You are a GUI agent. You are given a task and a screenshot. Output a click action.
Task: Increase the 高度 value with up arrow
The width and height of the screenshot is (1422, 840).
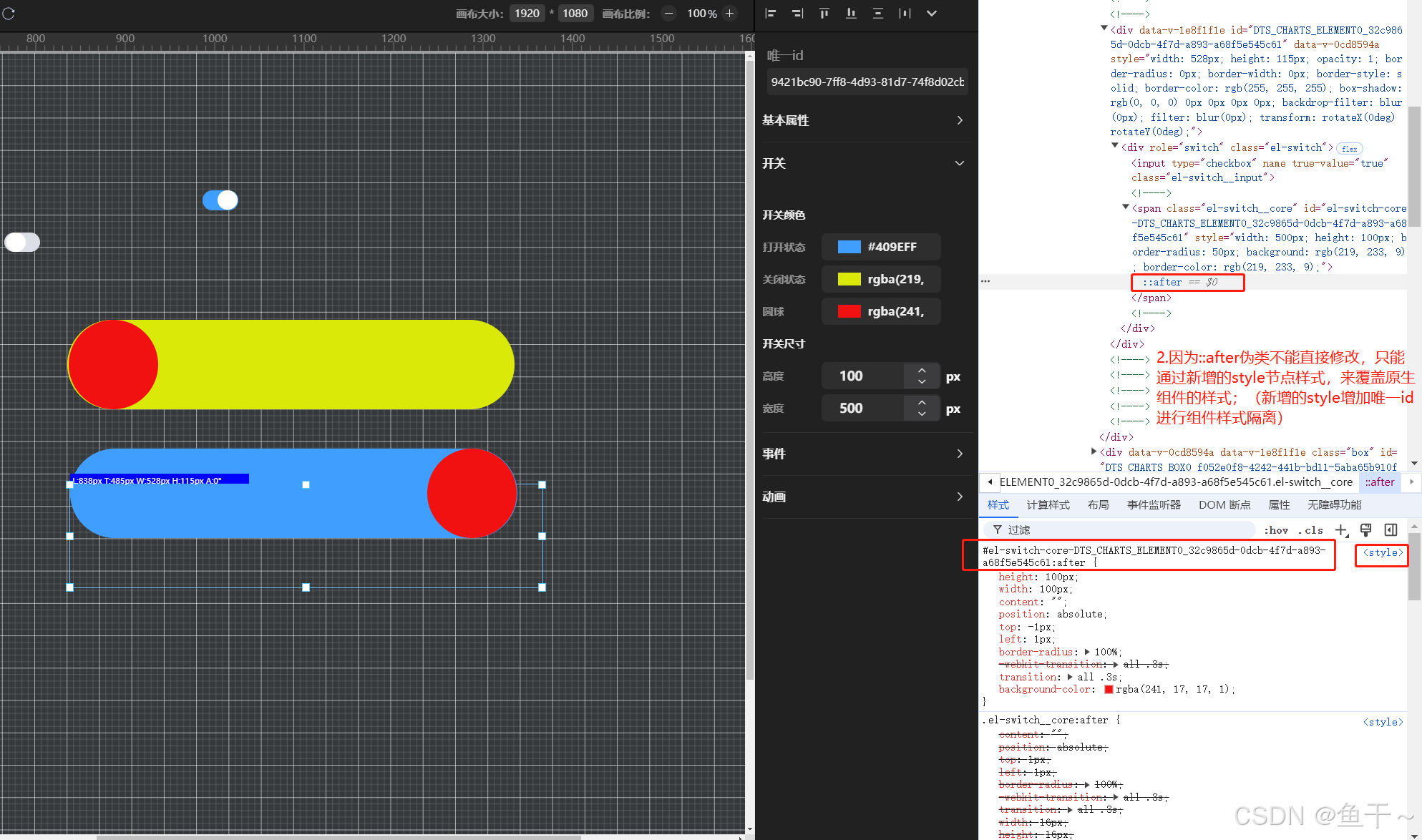click(922, 370)
